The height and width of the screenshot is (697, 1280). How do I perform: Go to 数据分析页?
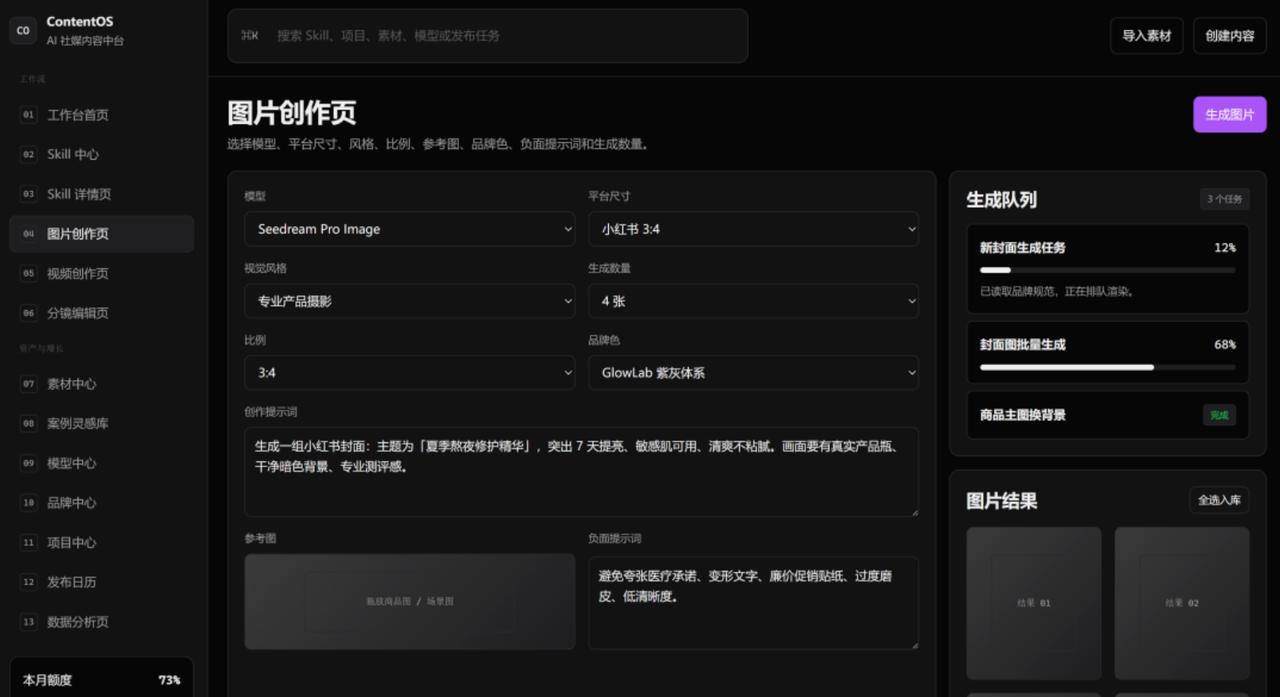(101, 622)
